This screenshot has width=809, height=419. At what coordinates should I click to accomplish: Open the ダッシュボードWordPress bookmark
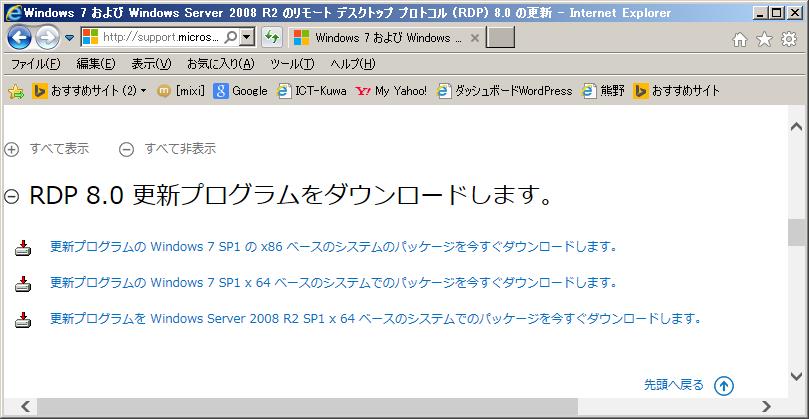(x=504, y=91)
